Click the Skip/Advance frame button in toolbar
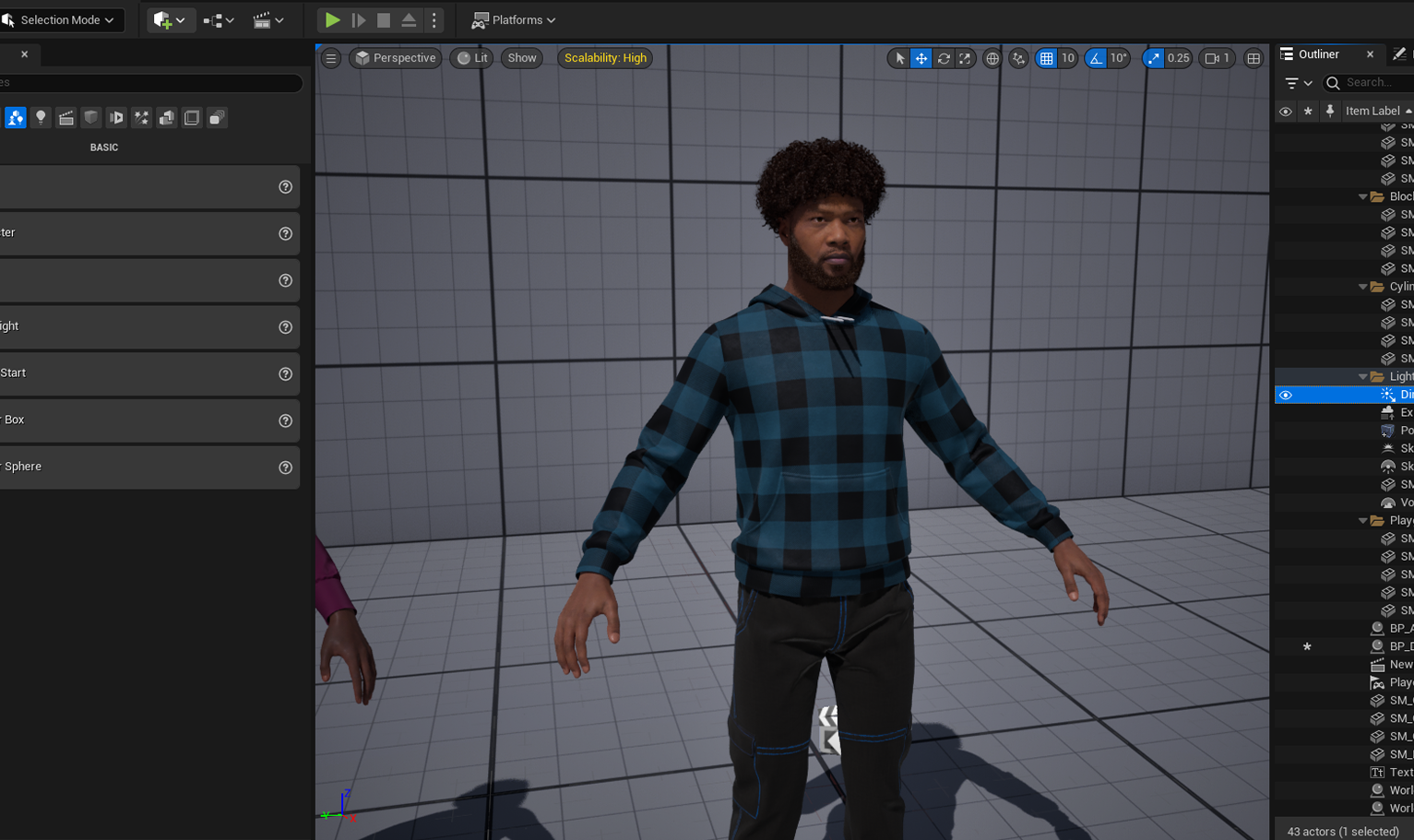1414x840 pixels. tap(359, 19)
